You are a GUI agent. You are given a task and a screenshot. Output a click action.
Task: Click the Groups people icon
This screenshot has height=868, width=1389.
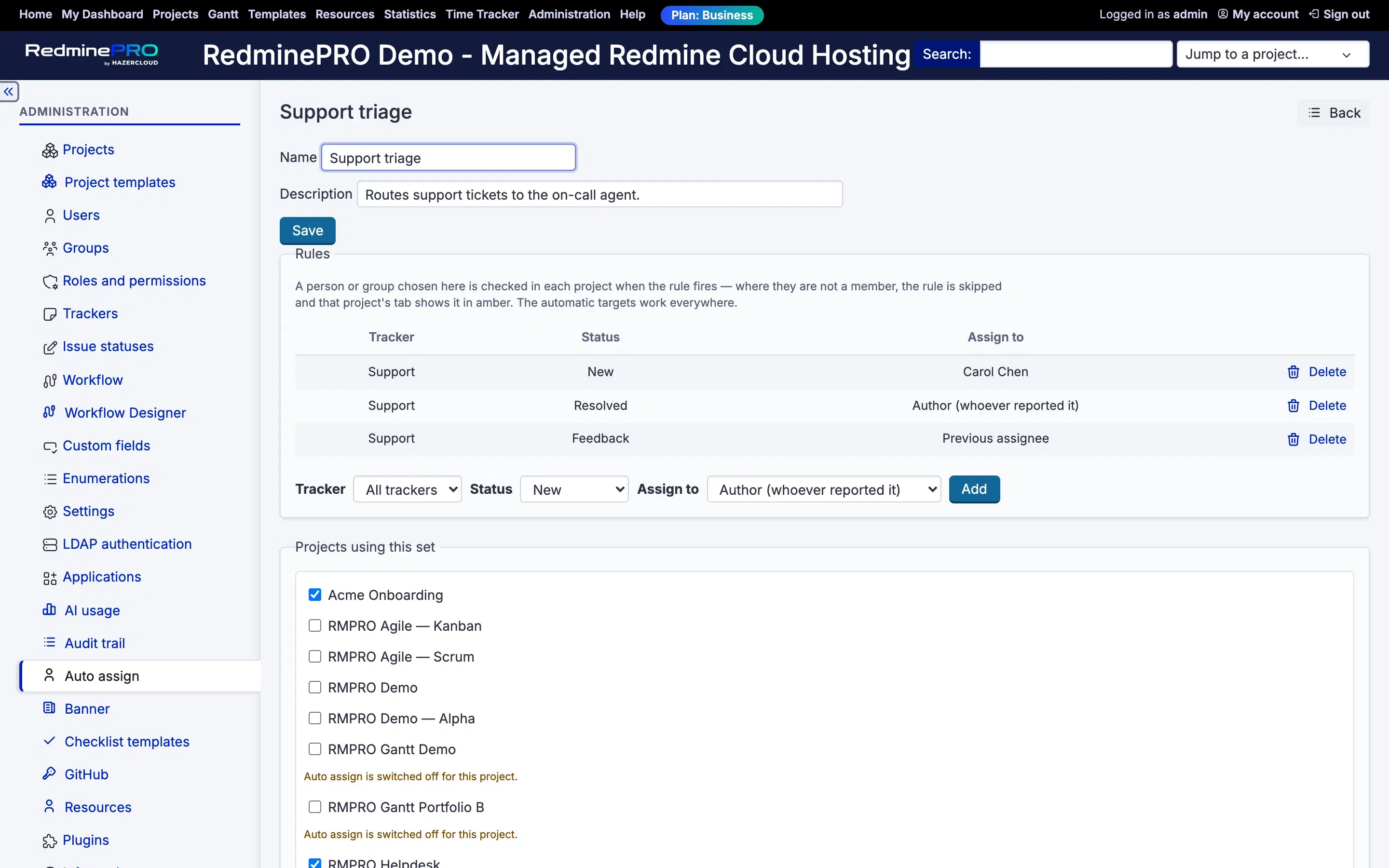50,248
